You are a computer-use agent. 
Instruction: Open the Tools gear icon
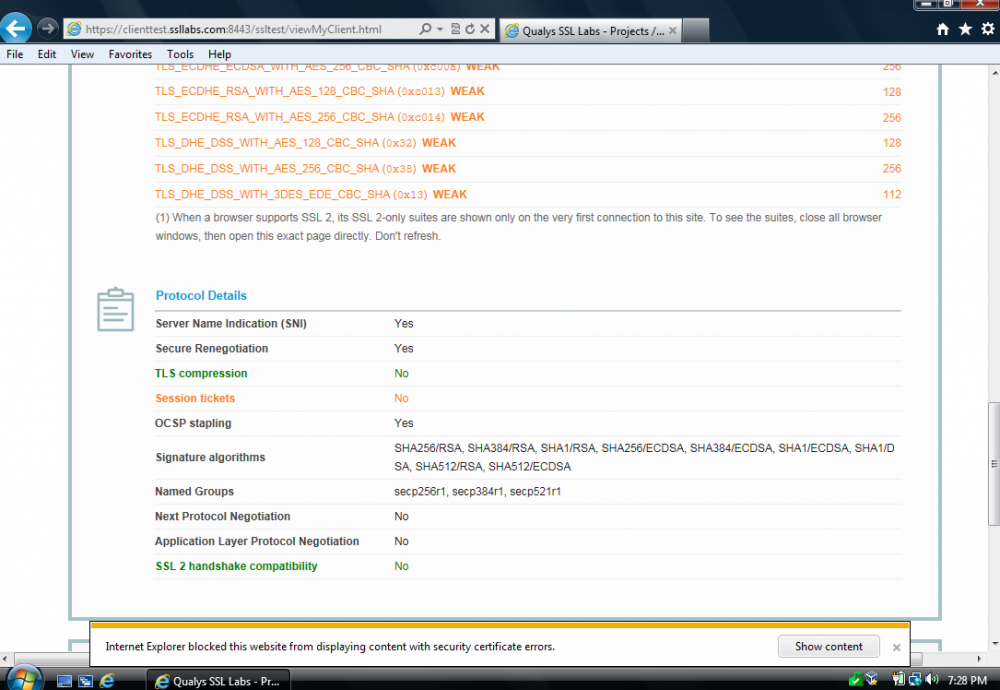click(987, 30)
